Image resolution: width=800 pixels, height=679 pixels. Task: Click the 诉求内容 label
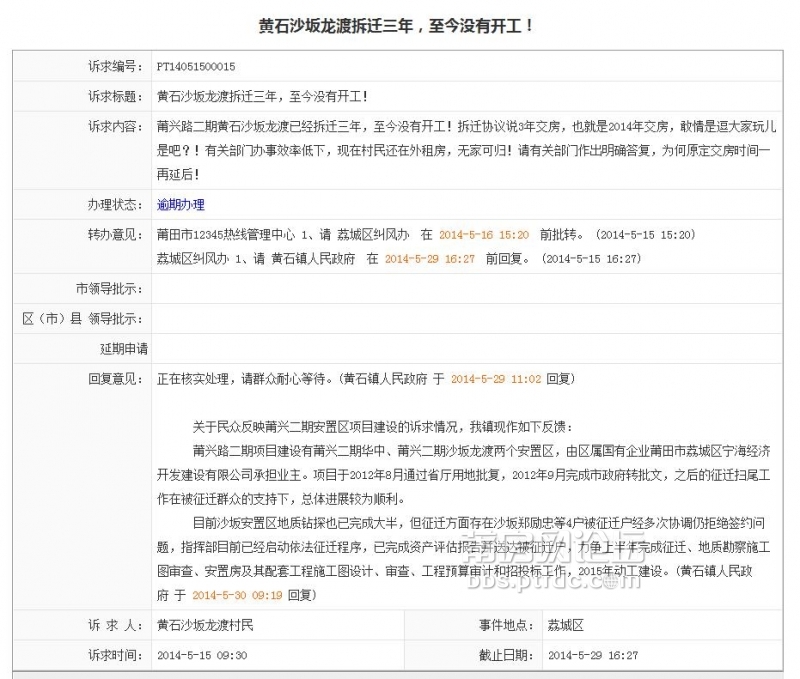click(x=115, y=127)
